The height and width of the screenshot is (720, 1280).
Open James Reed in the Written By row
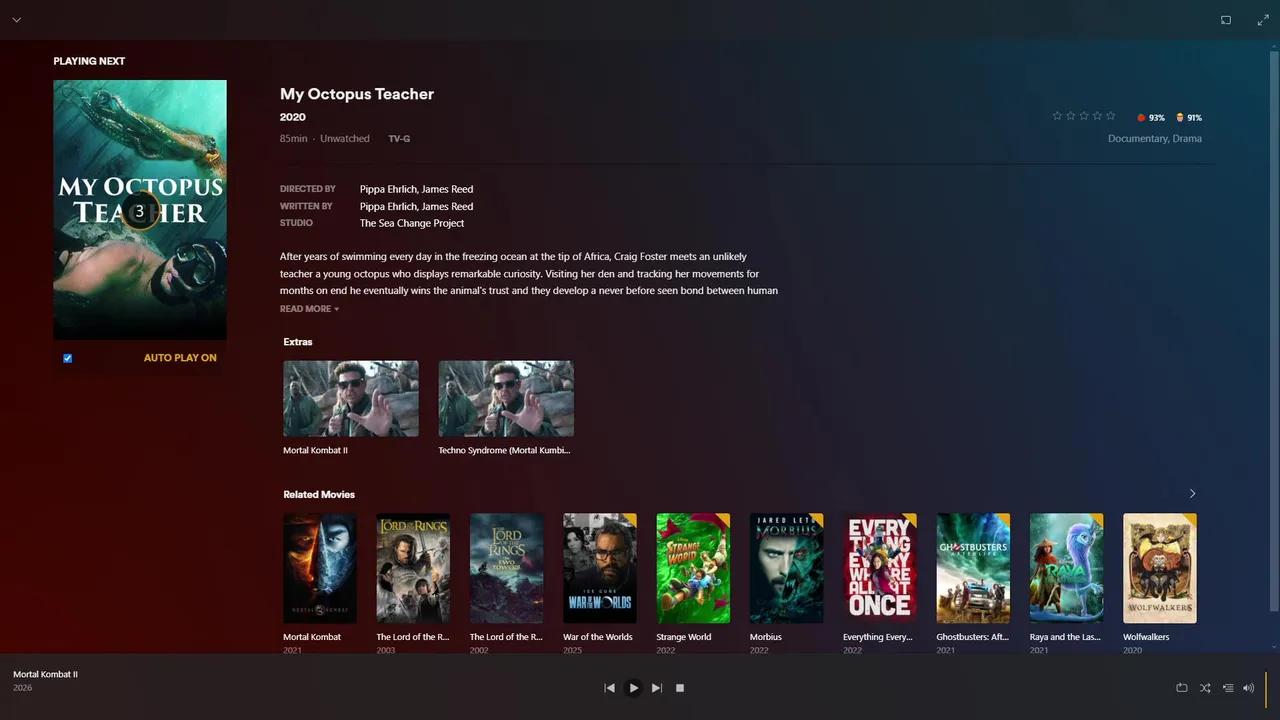pyautogui.click(x=448, y=206)
